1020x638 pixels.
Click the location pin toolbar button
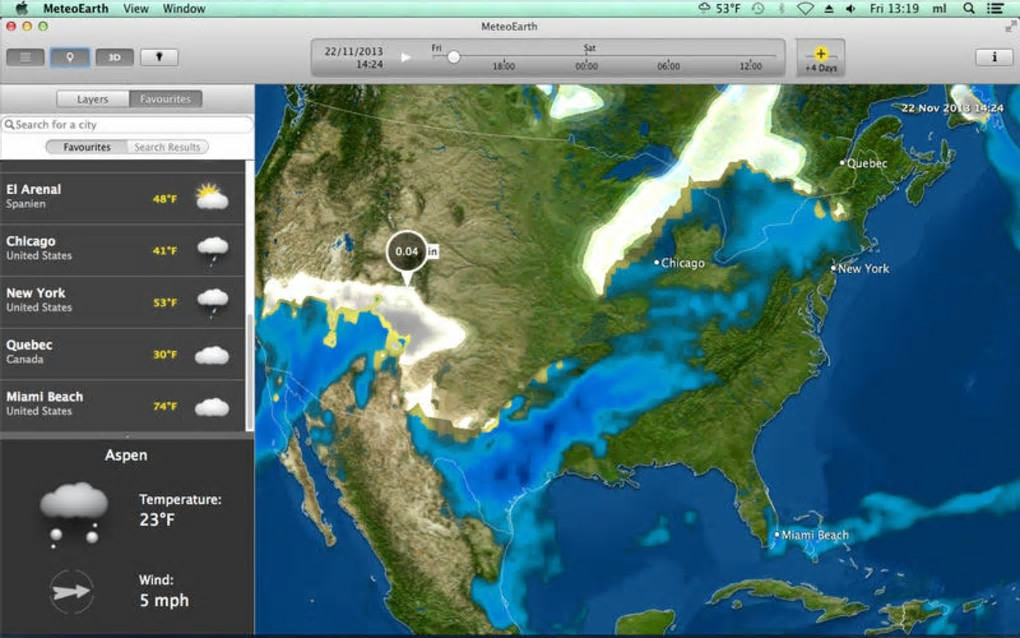tap(70, 57)
